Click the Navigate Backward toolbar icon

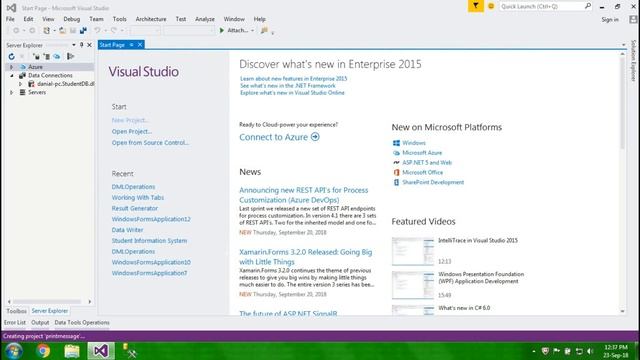16,30
